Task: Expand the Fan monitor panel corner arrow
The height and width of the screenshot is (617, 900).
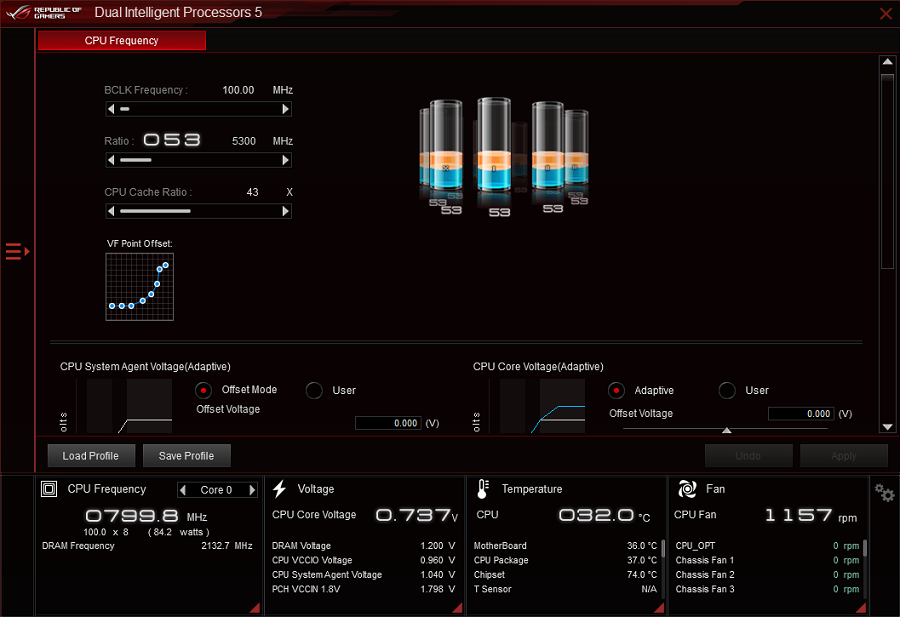Action: point(861,608)
